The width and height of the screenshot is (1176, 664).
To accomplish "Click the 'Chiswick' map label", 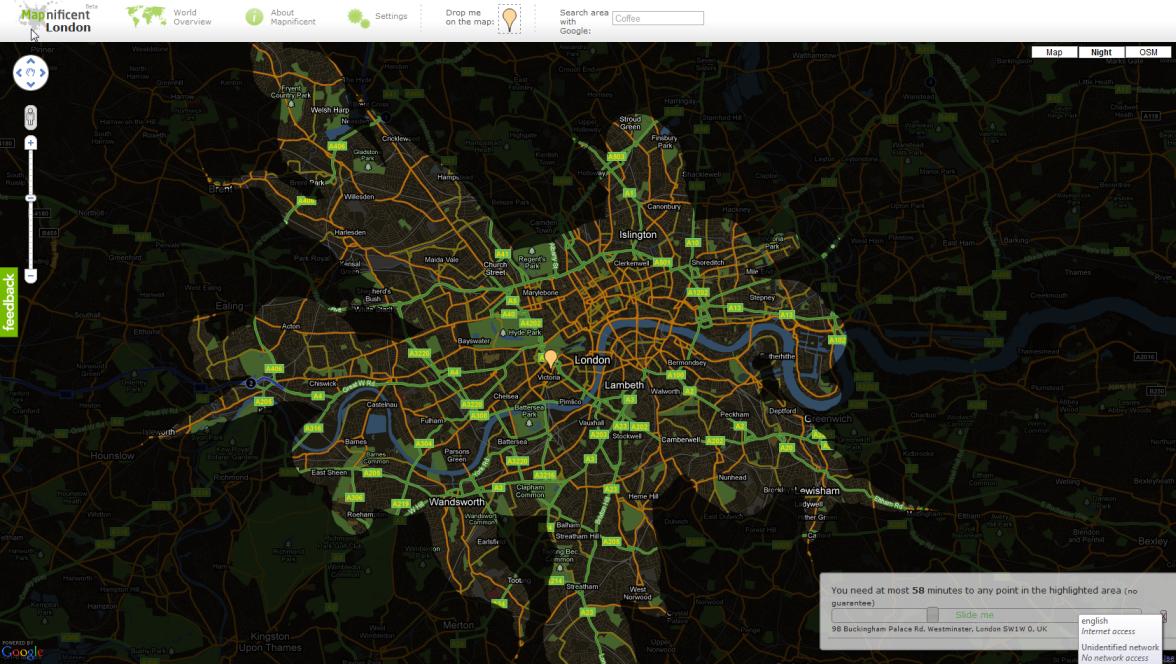I will click(322, 383).
